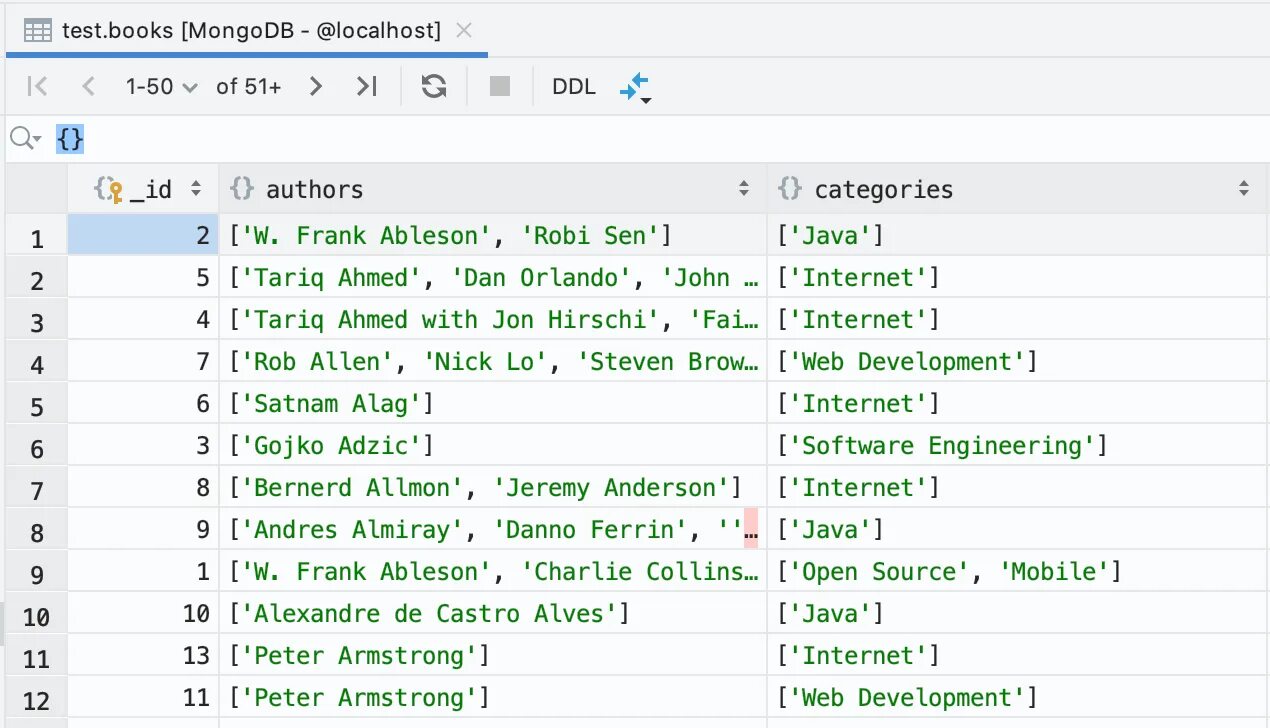This screenshot has width=1270, height=728.
Task: Sort by the _id column arrows
Action: coord(196,188)
